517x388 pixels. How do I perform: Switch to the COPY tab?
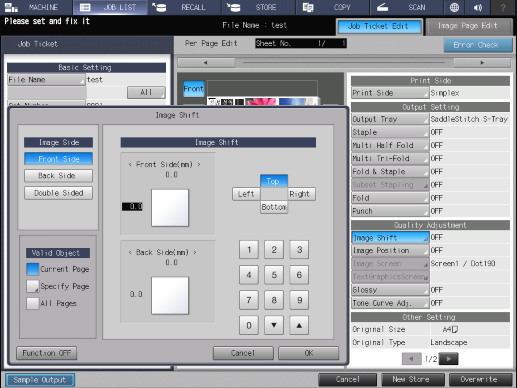pos(333,7)
